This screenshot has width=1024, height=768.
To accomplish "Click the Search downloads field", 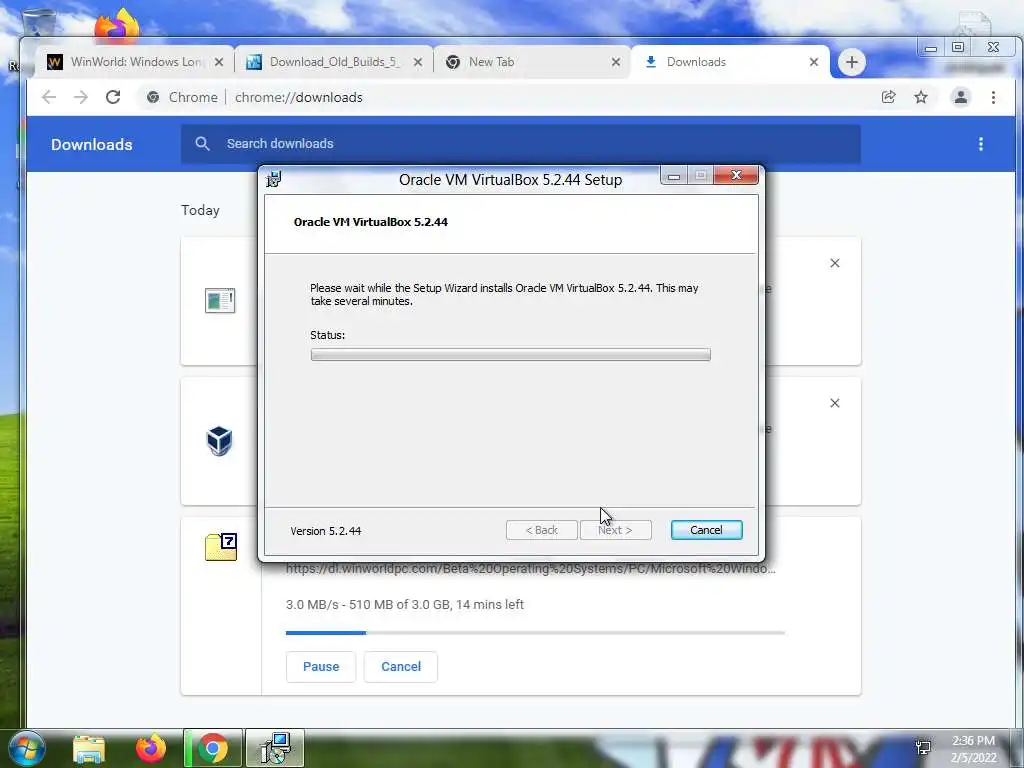I will click(520, 144).
